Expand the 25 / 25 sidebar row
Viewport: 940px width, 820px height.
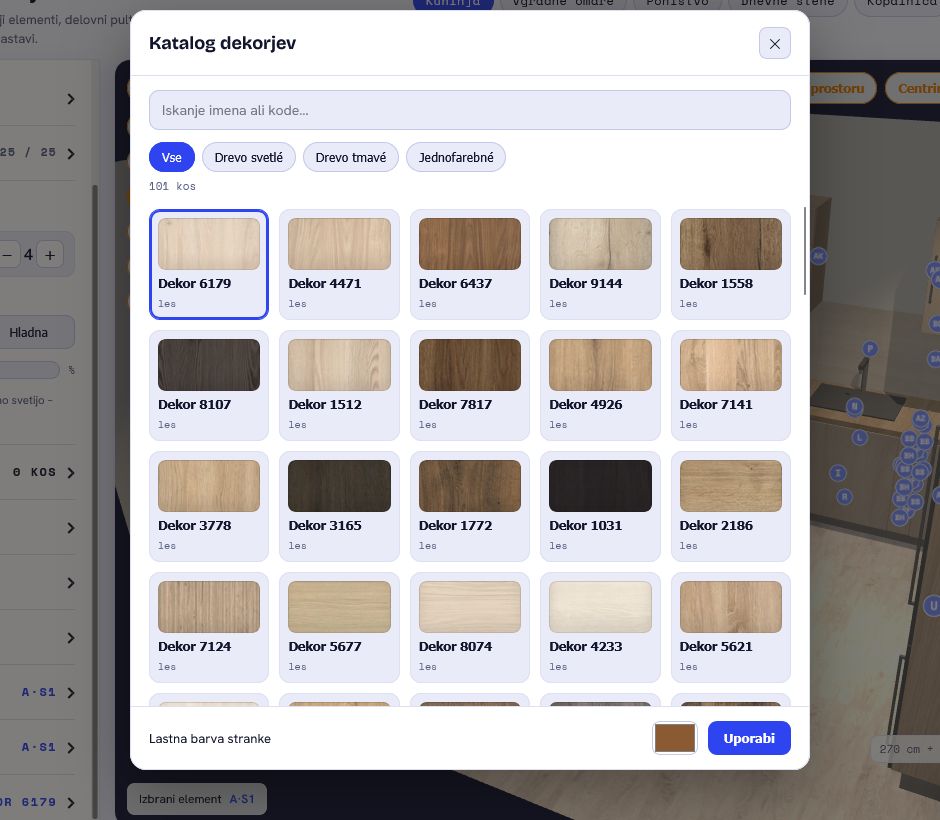pyautogui.click(x=37, y=153)
